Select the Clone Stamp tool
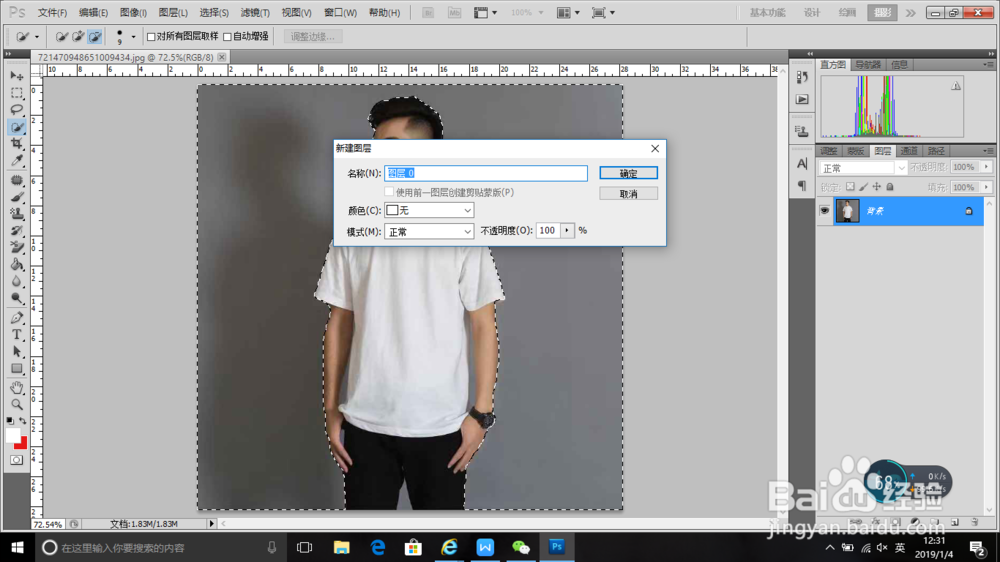 click(17, 214)
